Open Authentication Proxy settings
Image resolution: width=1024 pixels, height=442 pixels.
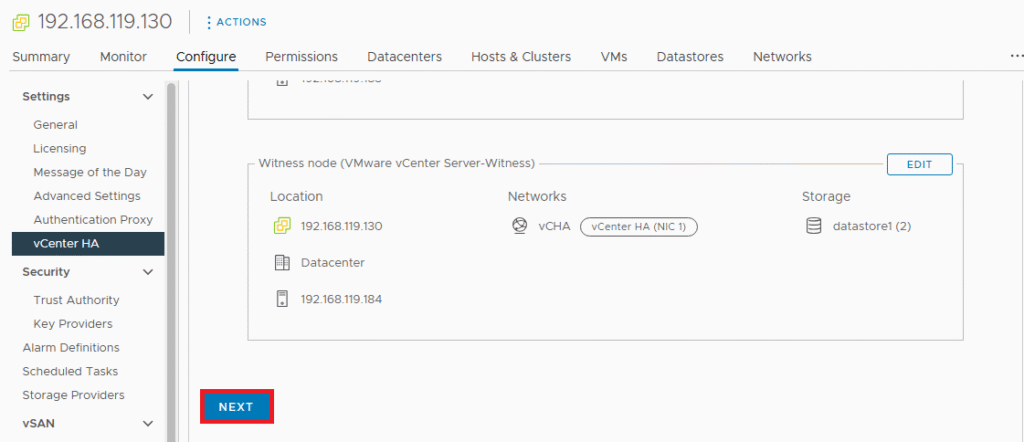[x=93, y=220]
